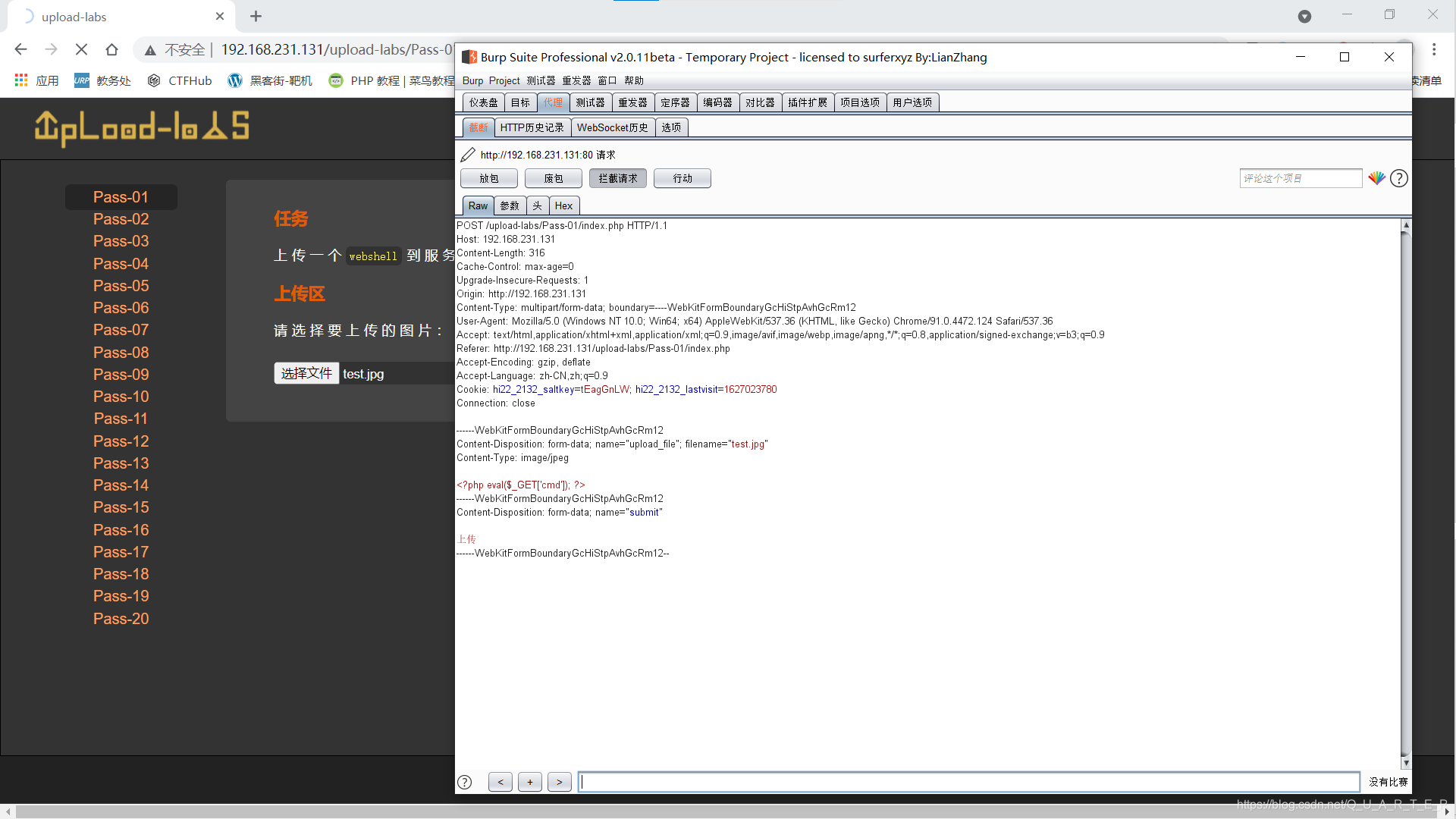1456x819 pixels.
Task: Open the 测试器 menu in the menu bar
Action: point(541,80)
